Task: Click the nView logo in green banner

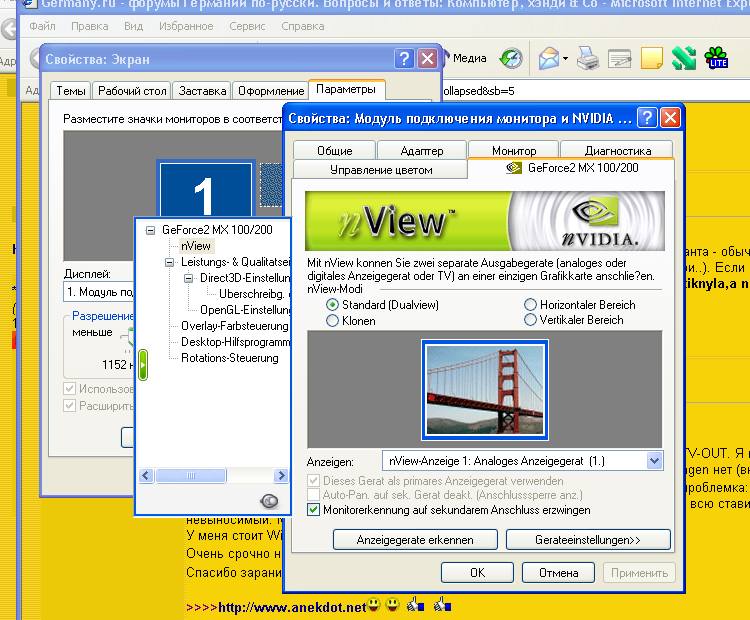Action: [397, 222]
